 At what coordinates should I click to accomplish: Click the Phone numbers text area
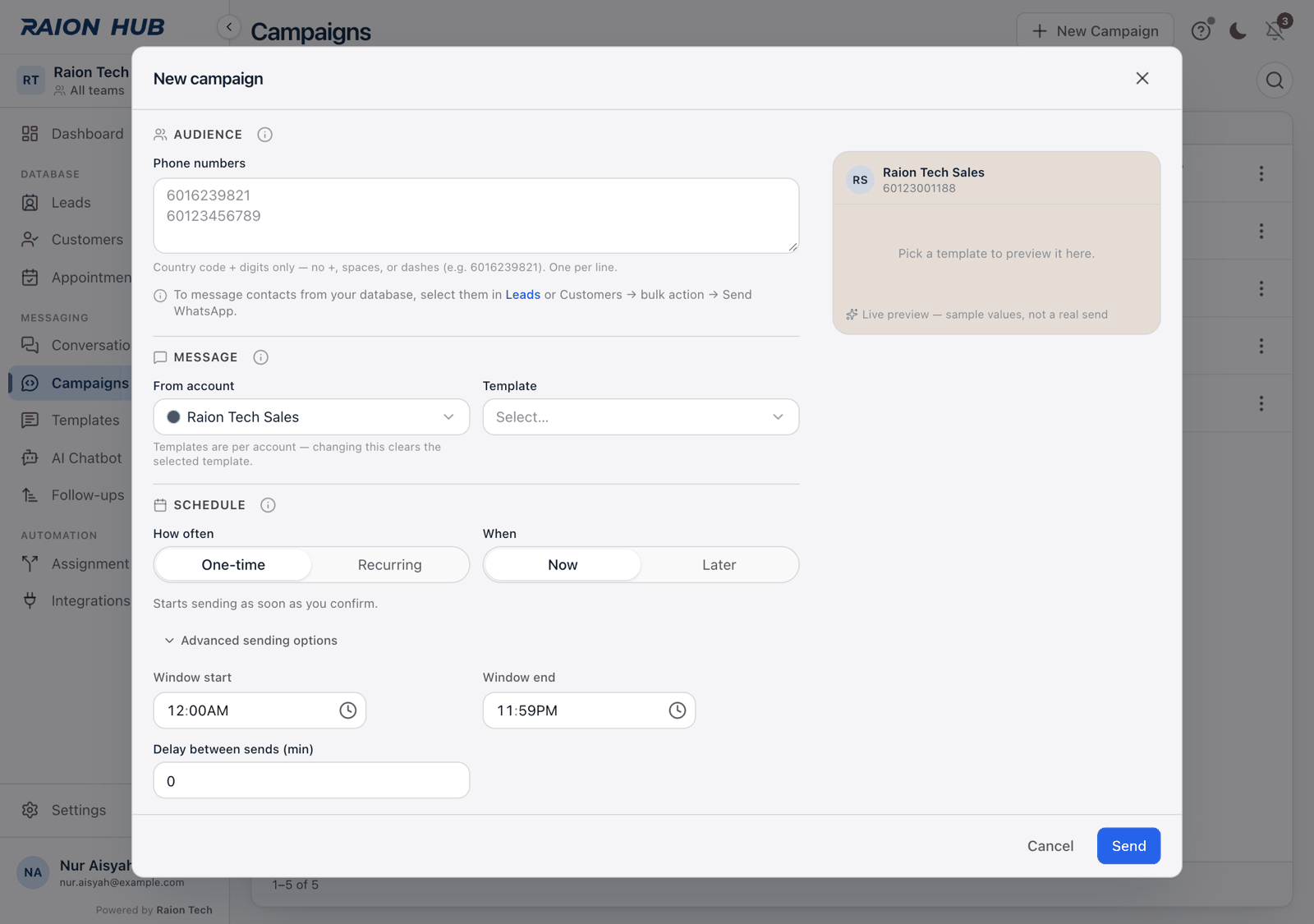(476, 216)
